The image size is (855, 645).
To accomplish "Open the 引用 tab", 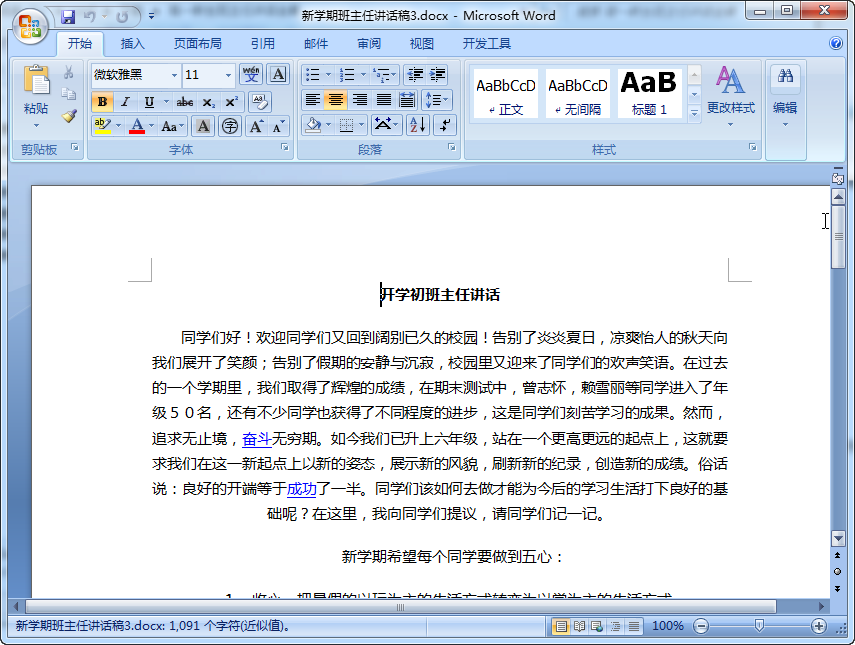I will click(263, 44).
